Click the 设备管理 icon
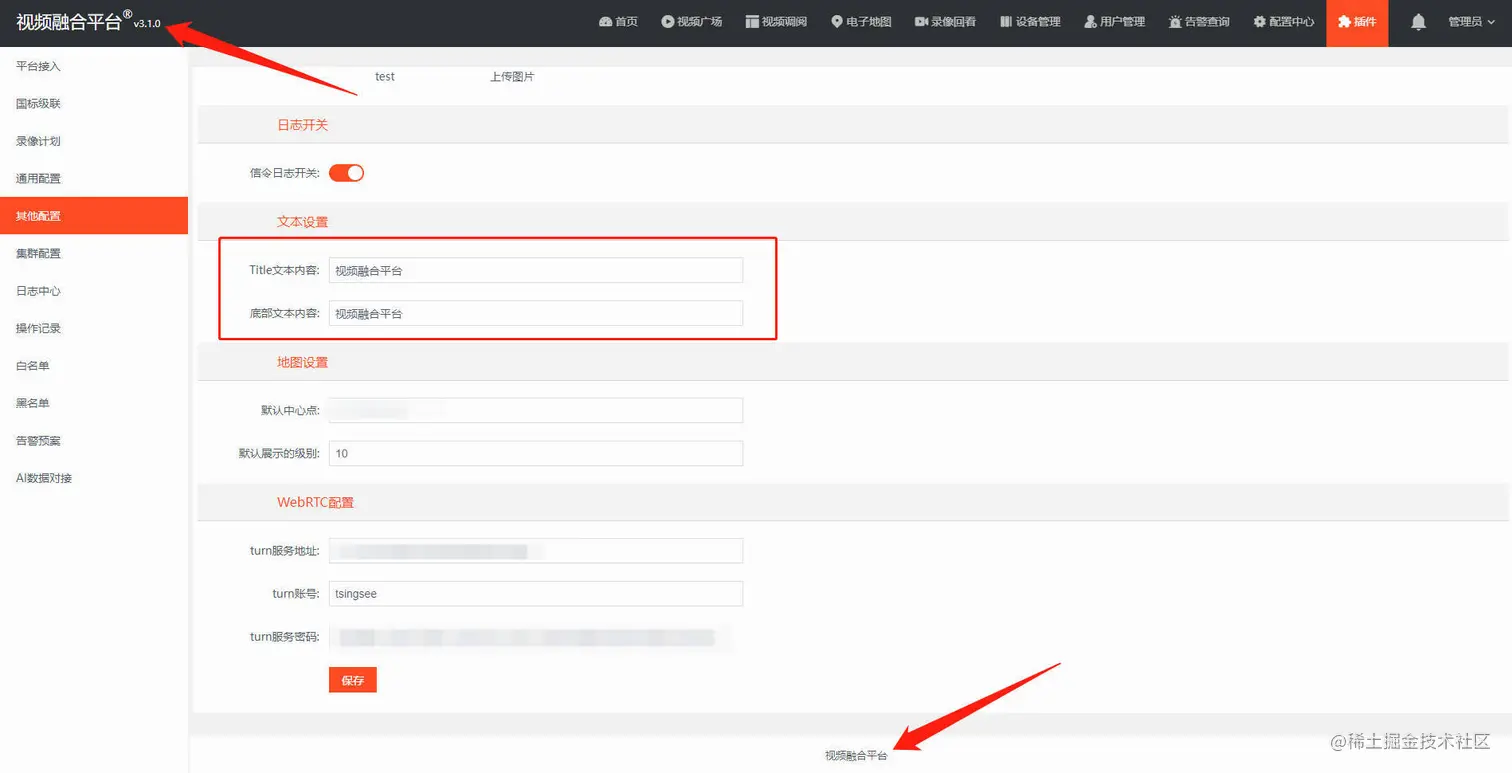 point(1006,22)
